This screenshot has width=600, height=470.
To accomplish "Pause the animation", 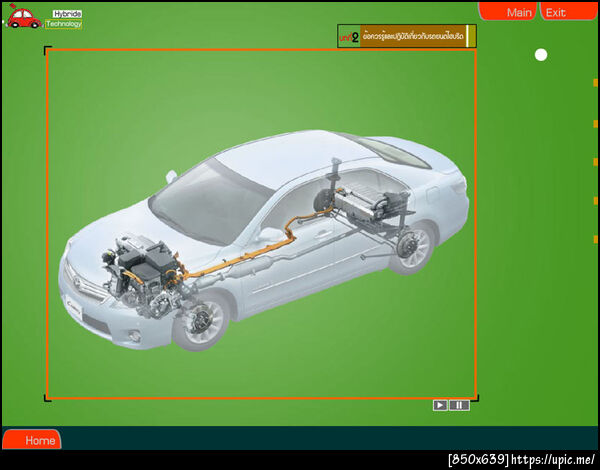I will pos(459,405).
